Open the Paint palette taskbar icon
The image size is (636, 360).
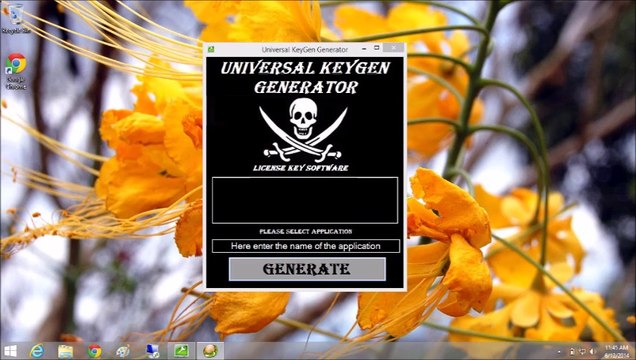tap(123, 351)
